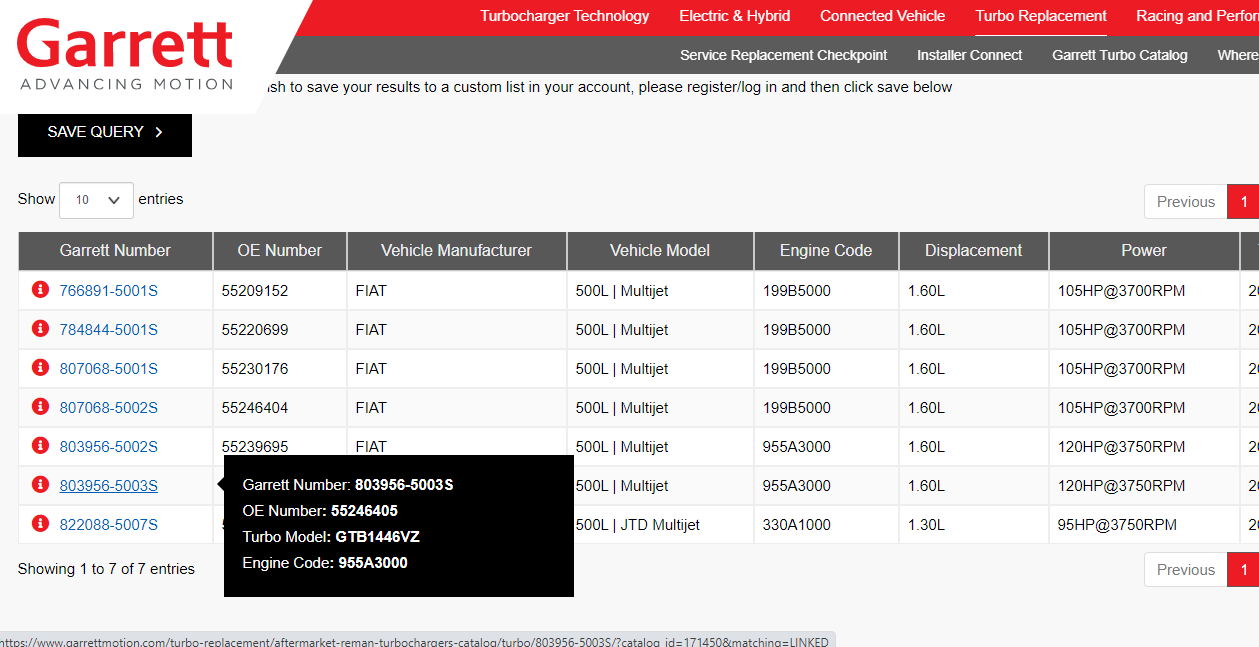Image resolution: width=1259 pixels, height=647 pixels.
Task: Open turbo link 784844-5001S
Action: click(109, 330)
